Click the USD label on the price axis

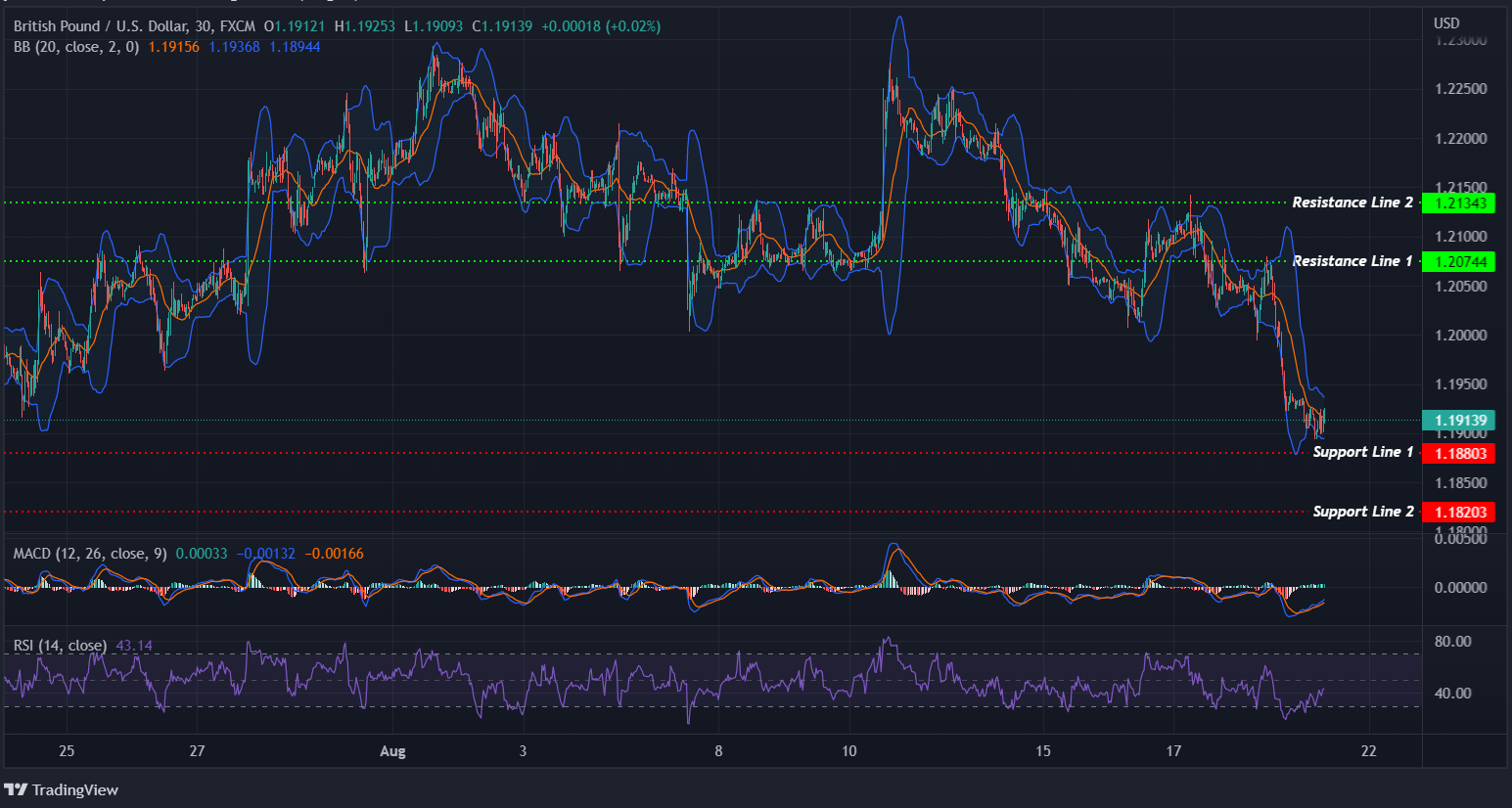pyautogui.click(x=1446, y=22)
